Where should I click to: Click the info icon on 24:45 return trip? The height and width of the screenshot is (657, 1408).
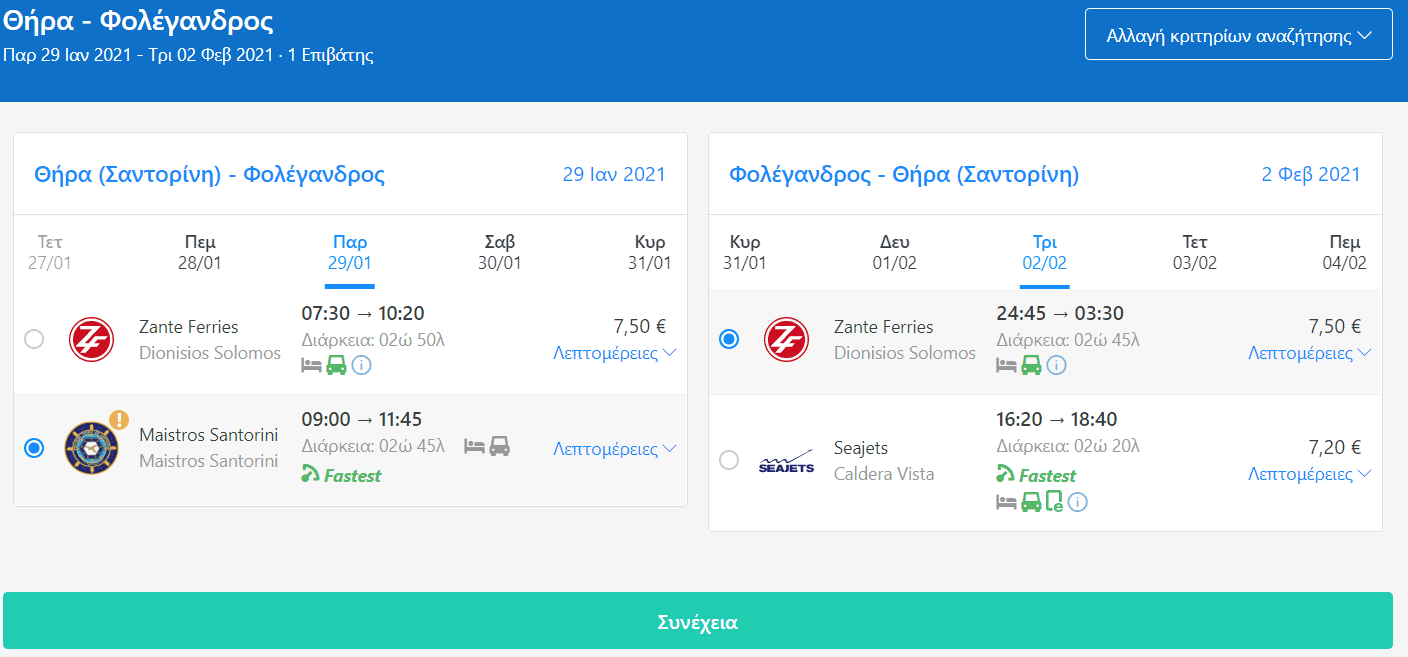point(1057,365)
